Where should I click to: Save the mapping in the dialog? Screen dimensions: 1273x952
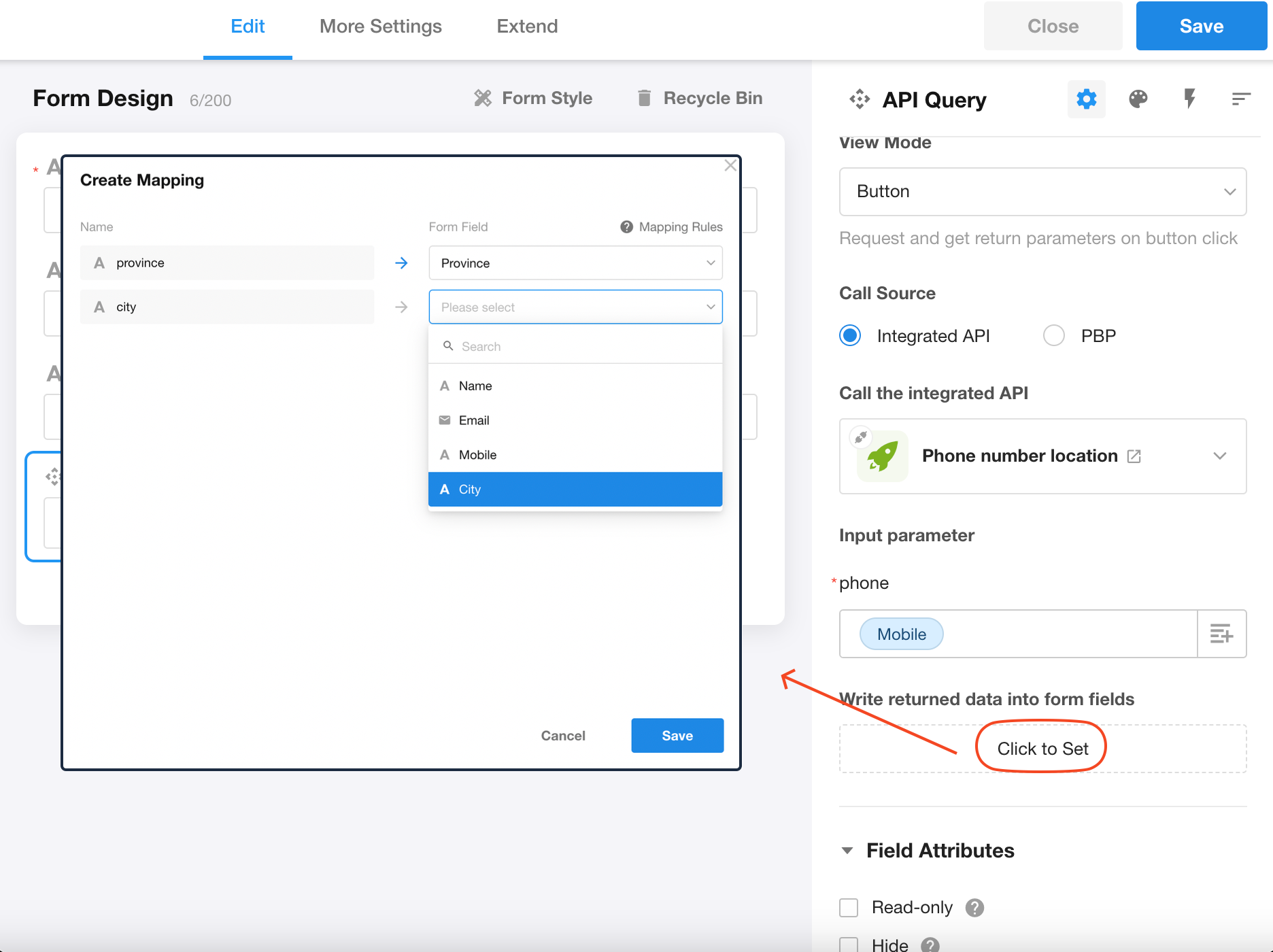click(x=677, y=736)
